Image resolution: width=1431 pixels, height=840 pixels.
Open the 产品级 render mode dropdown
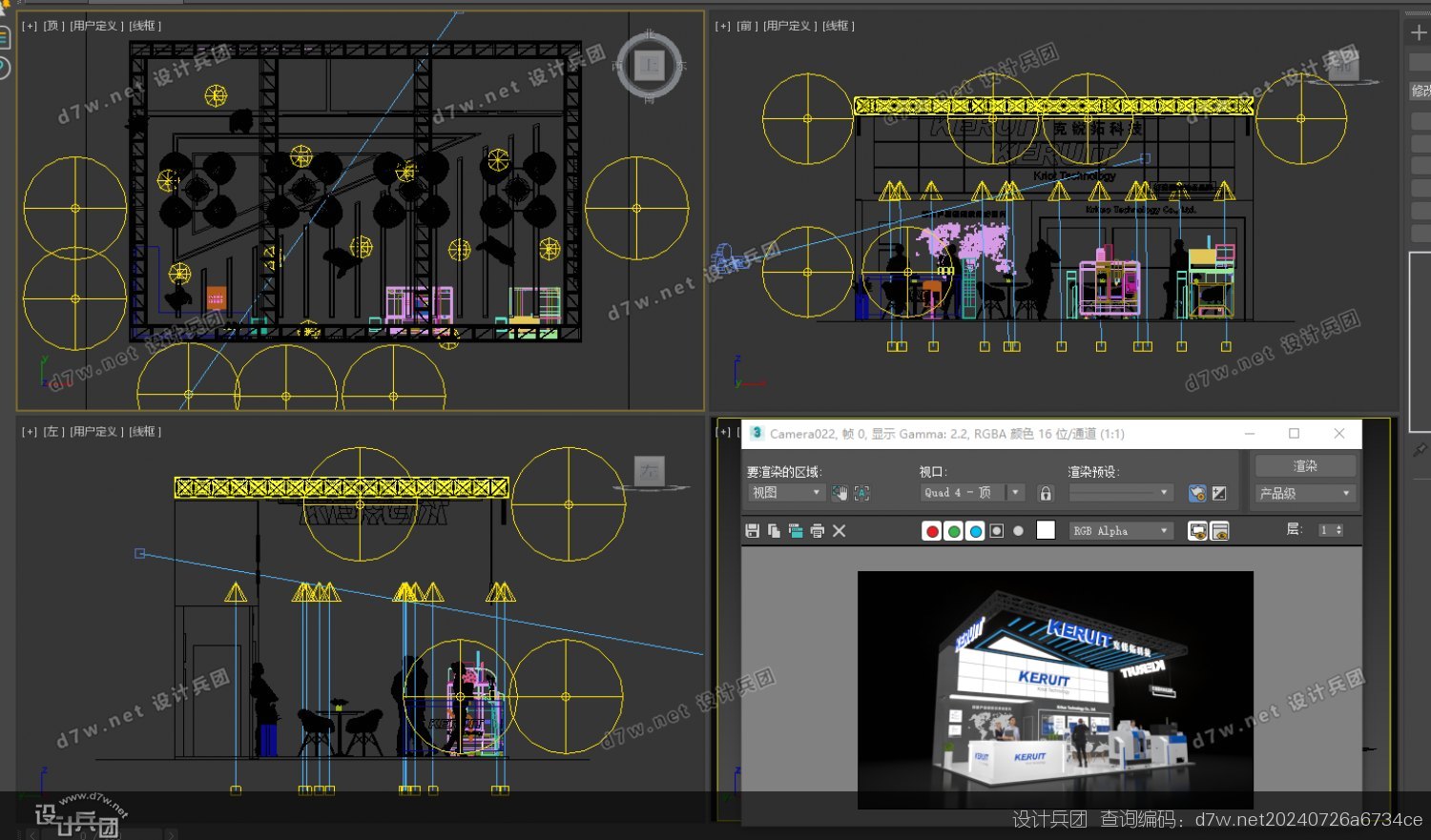[x=1305, y=493]
